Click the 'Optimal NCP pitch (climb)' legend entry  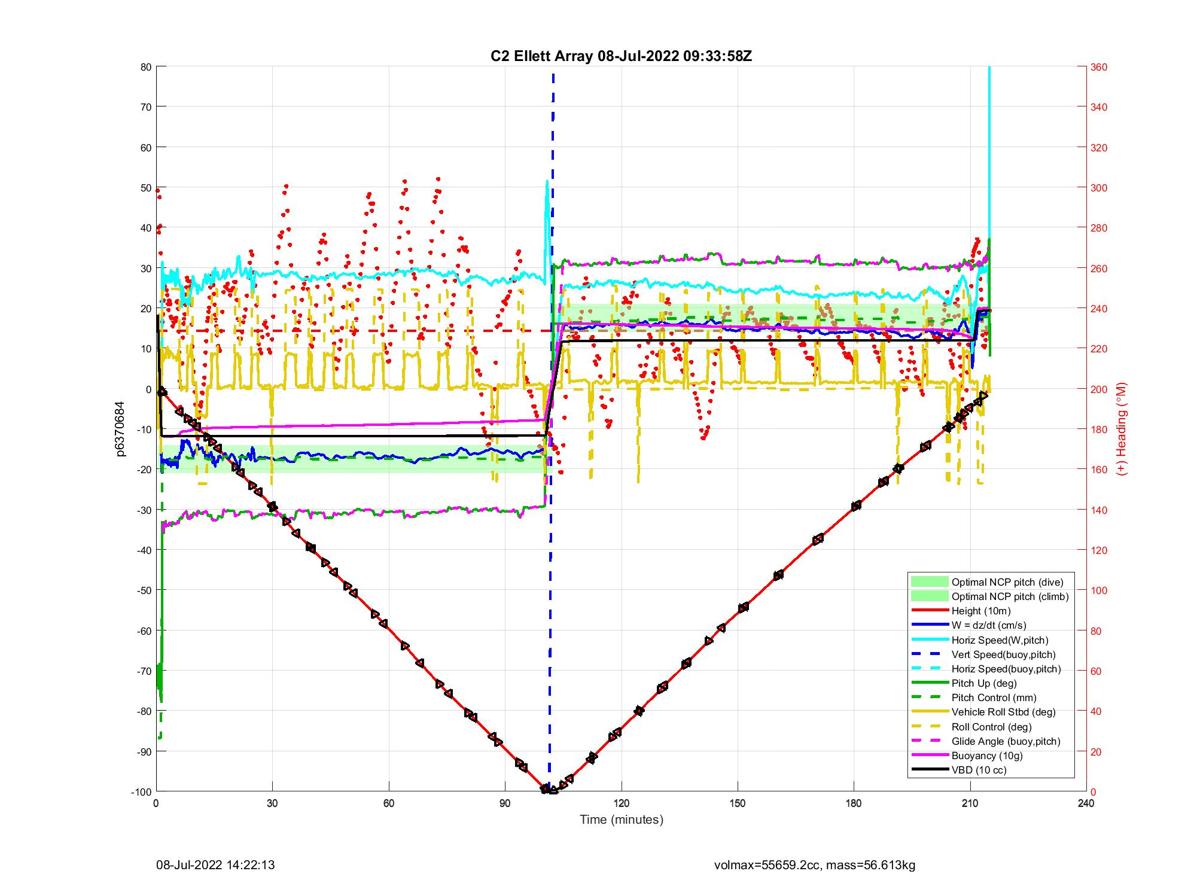(1010, 596)
